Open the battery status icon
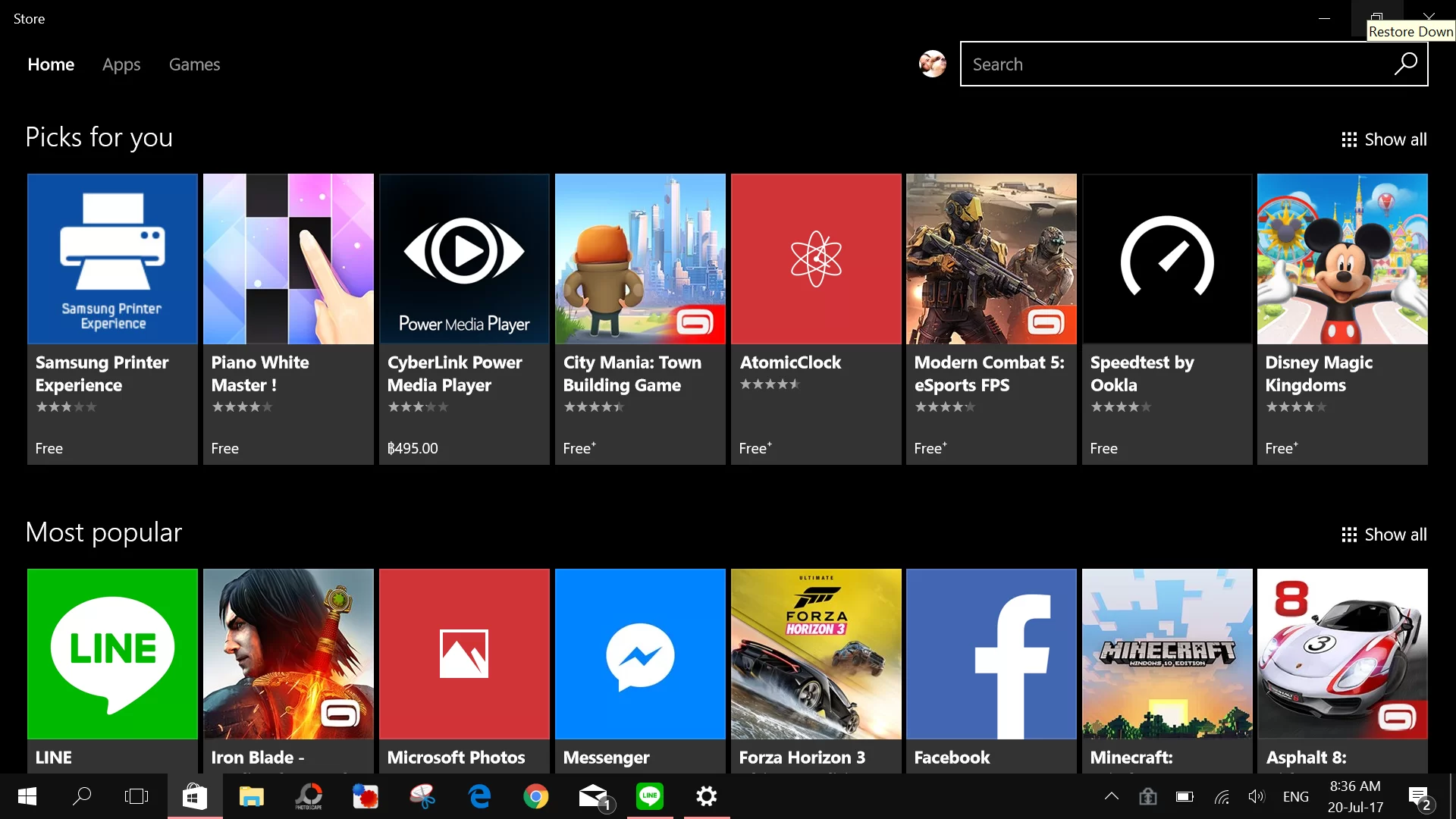 pos(1185,796)
